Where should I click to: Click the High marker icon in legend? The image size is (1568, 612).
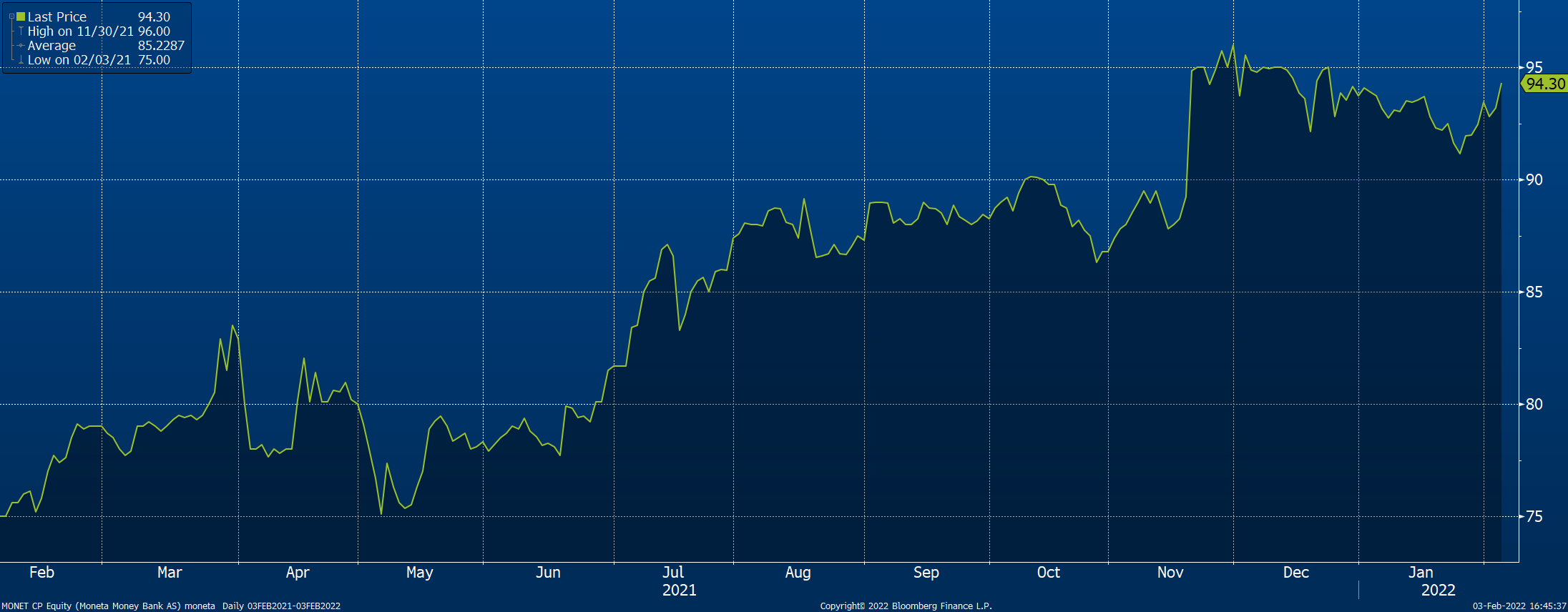coord(21,31)
